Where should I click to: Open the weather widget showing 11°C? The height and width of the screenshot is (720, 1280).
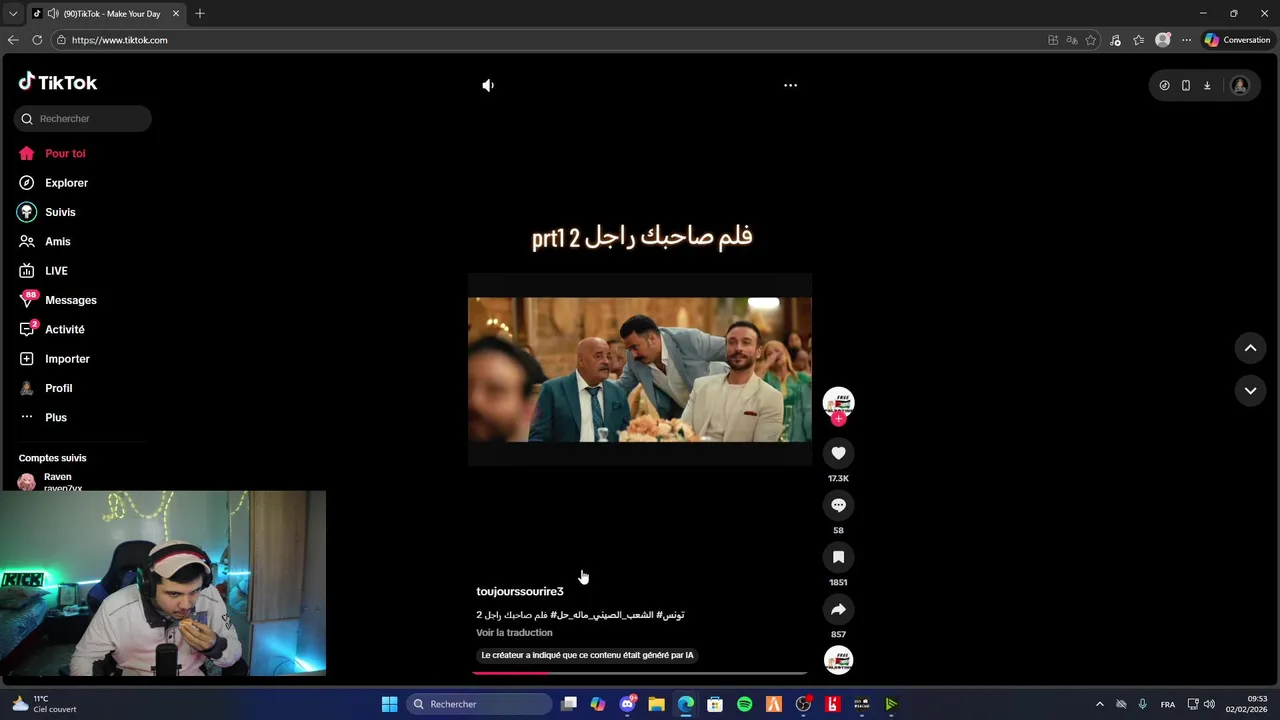[44, 704]
